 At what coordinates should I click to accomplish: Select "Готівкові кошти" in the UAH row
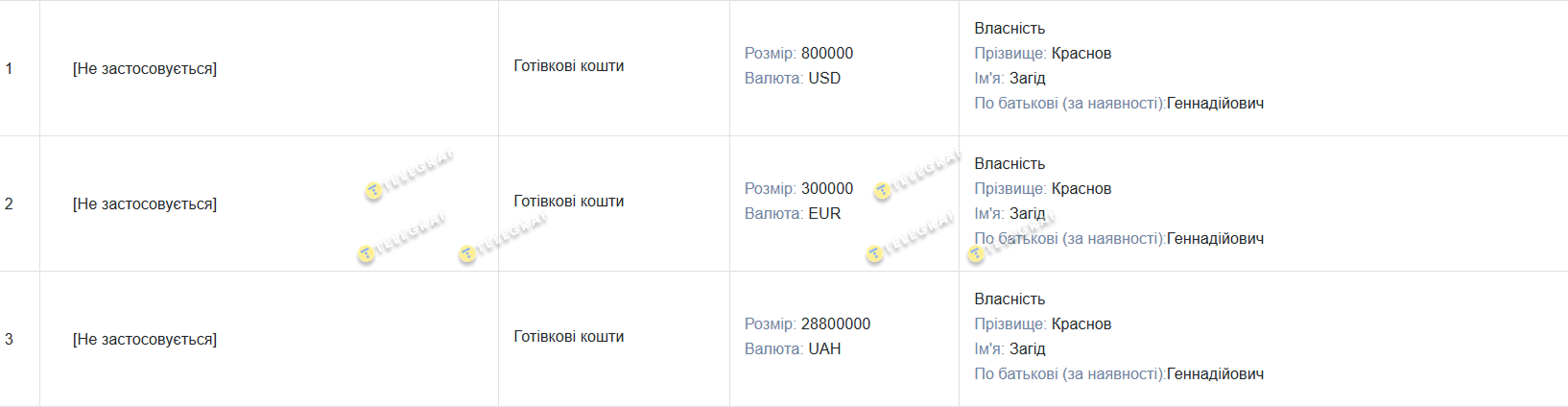tap(568, 337)
